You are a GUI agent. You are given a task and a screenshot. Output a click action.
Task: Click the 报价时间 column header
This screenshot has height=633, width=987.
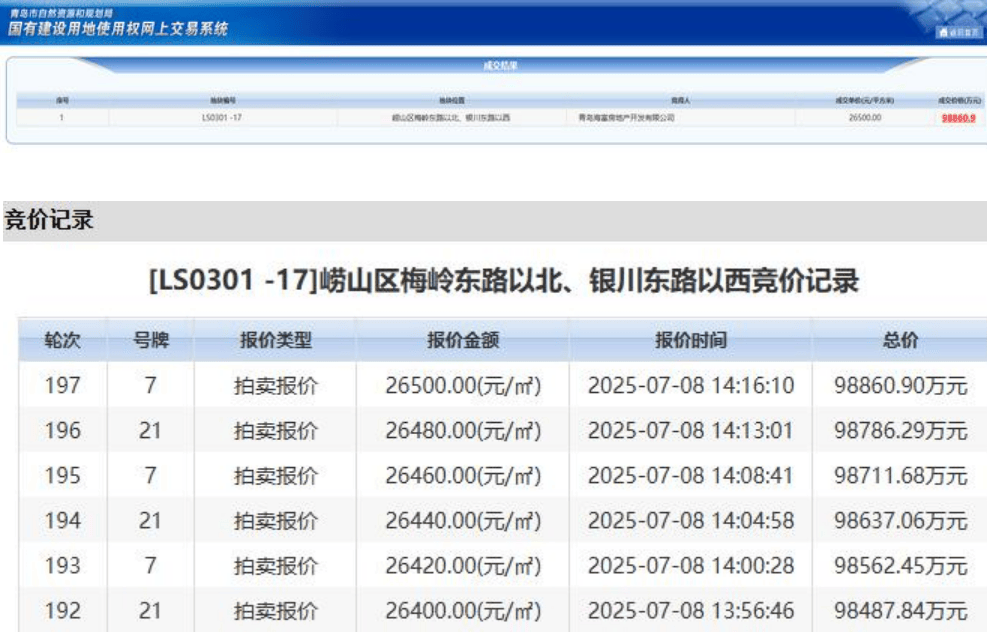[x=691, y=340]
